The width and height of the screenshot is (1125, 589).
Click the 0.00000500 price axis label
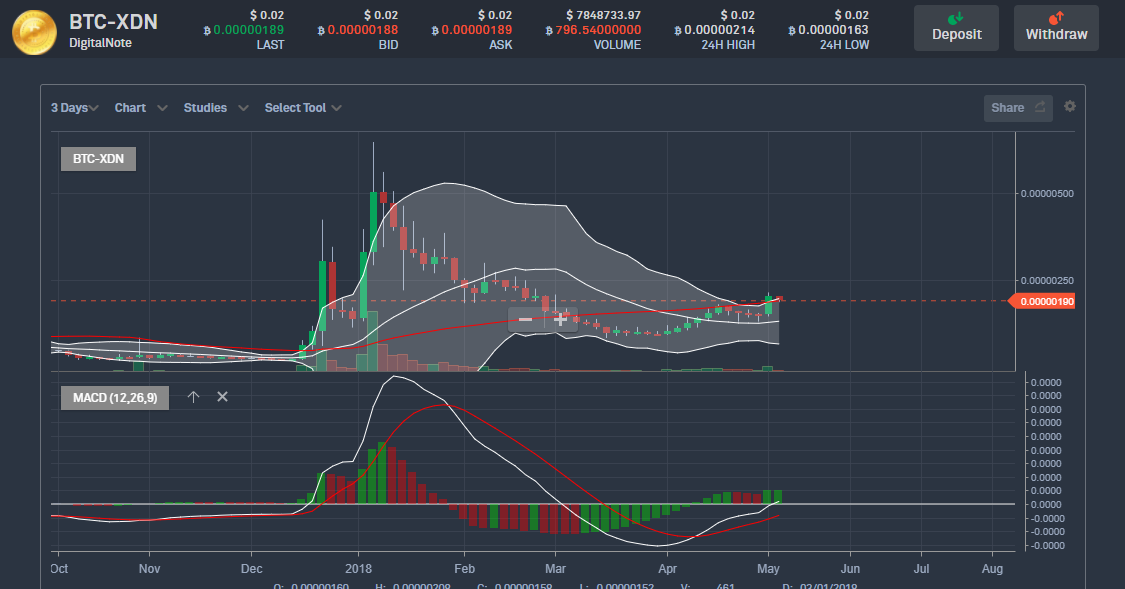(x=1048, y=194)
